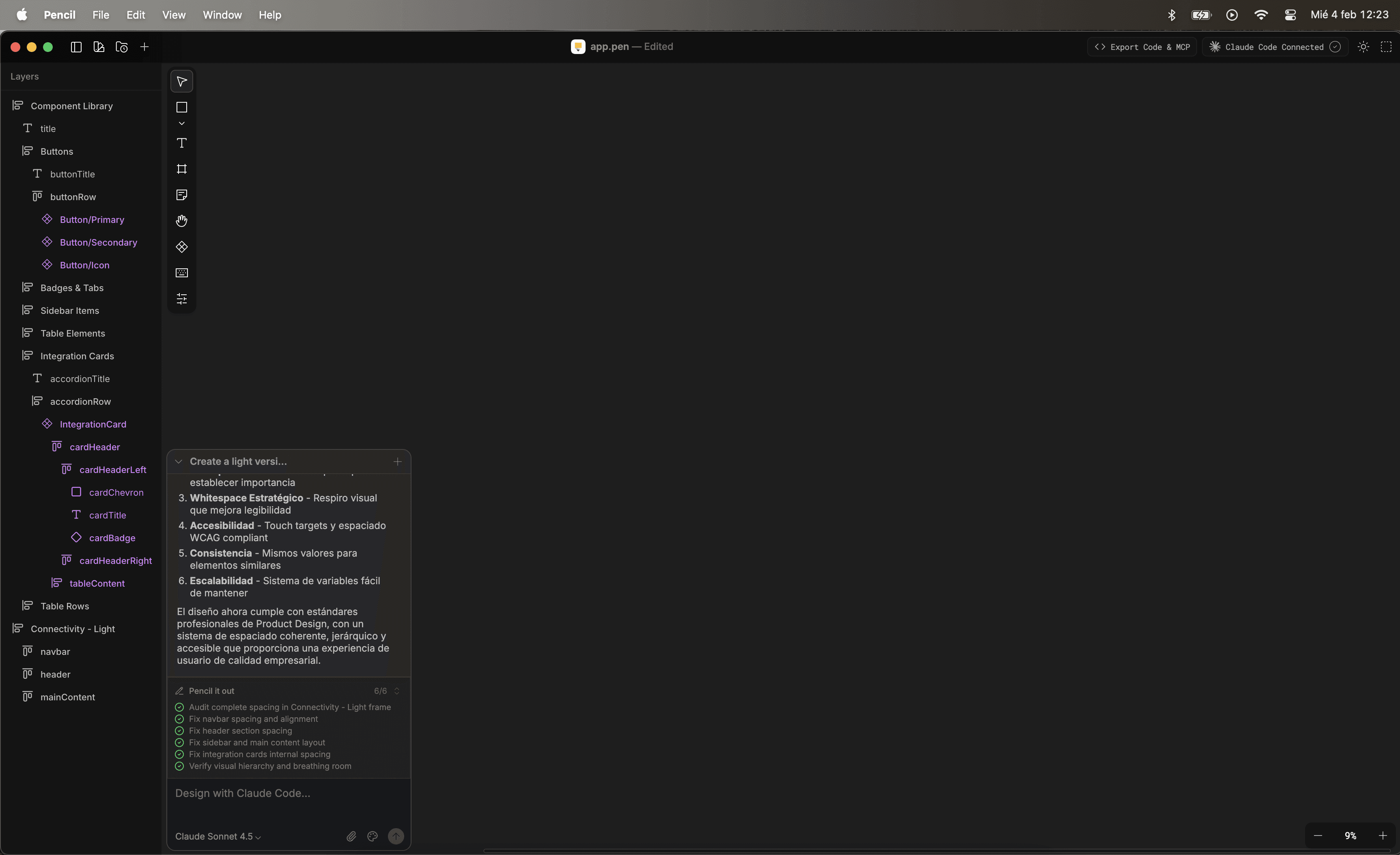Click the sliders settings tool icon
Image resolution: width=1400 pixels, height=855 pixels.
pyautogui.click(x=182, y=298)
